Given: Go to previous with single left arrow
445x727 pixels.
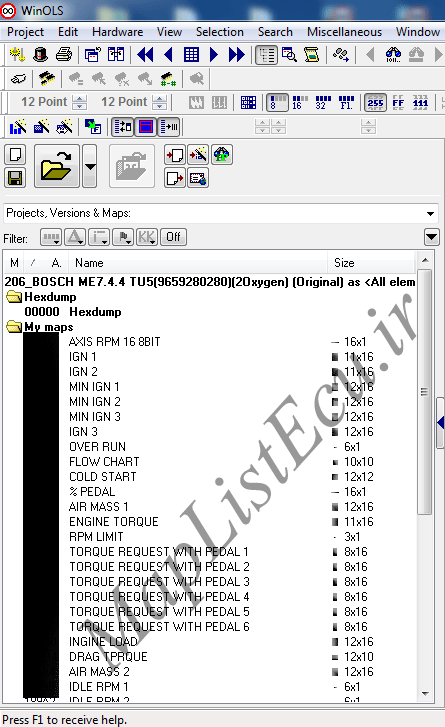Looking at the screenshot, I should 169,55.
